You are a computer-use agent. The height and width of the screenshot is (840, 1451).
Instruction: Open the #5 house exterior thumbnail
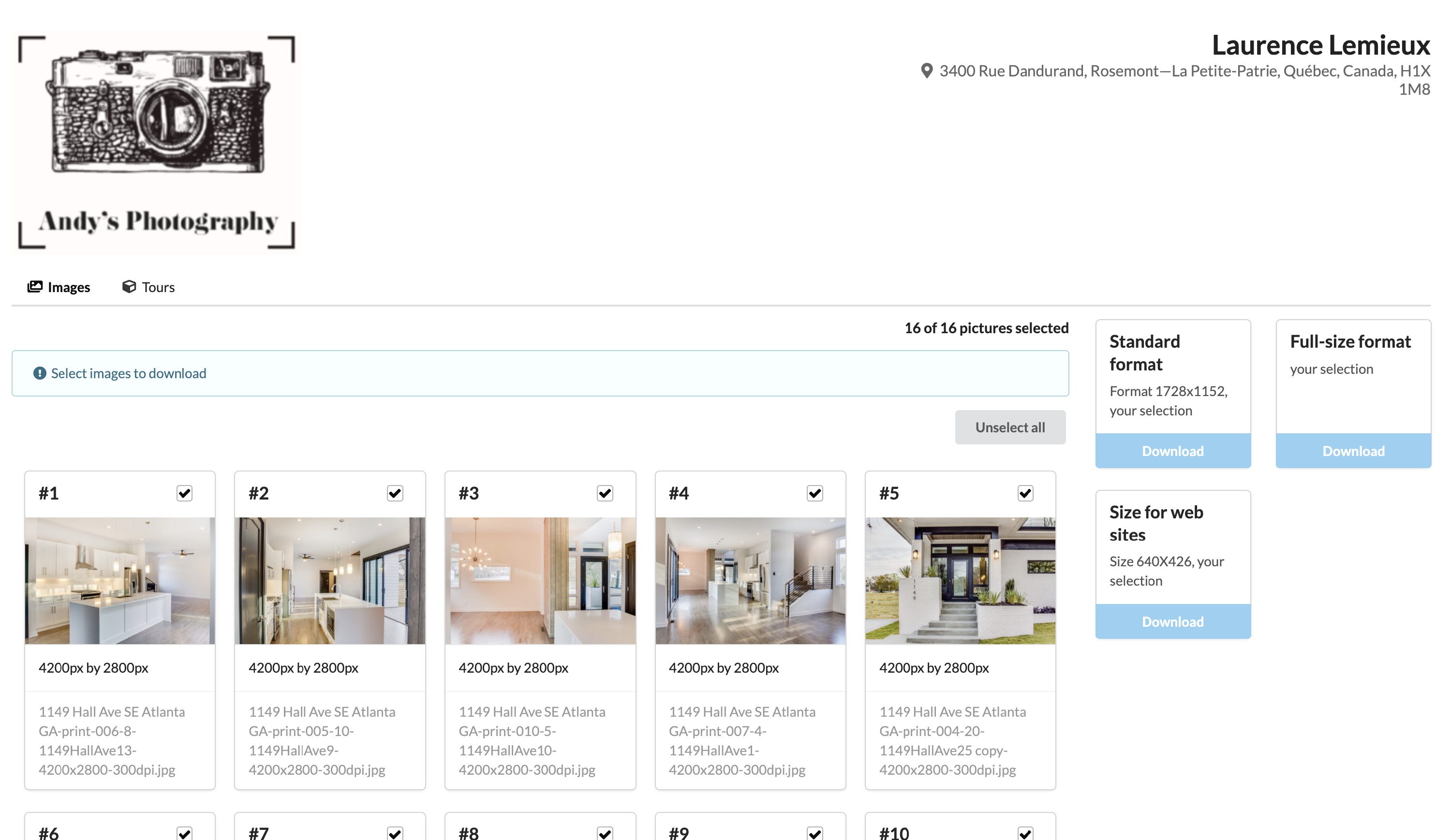pyautogui.click(x=960, y=580)
